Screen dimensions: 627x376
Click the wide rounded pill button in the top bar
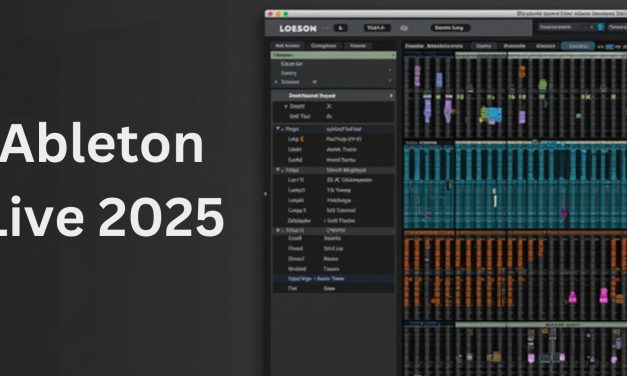click(x=450, y=28)
